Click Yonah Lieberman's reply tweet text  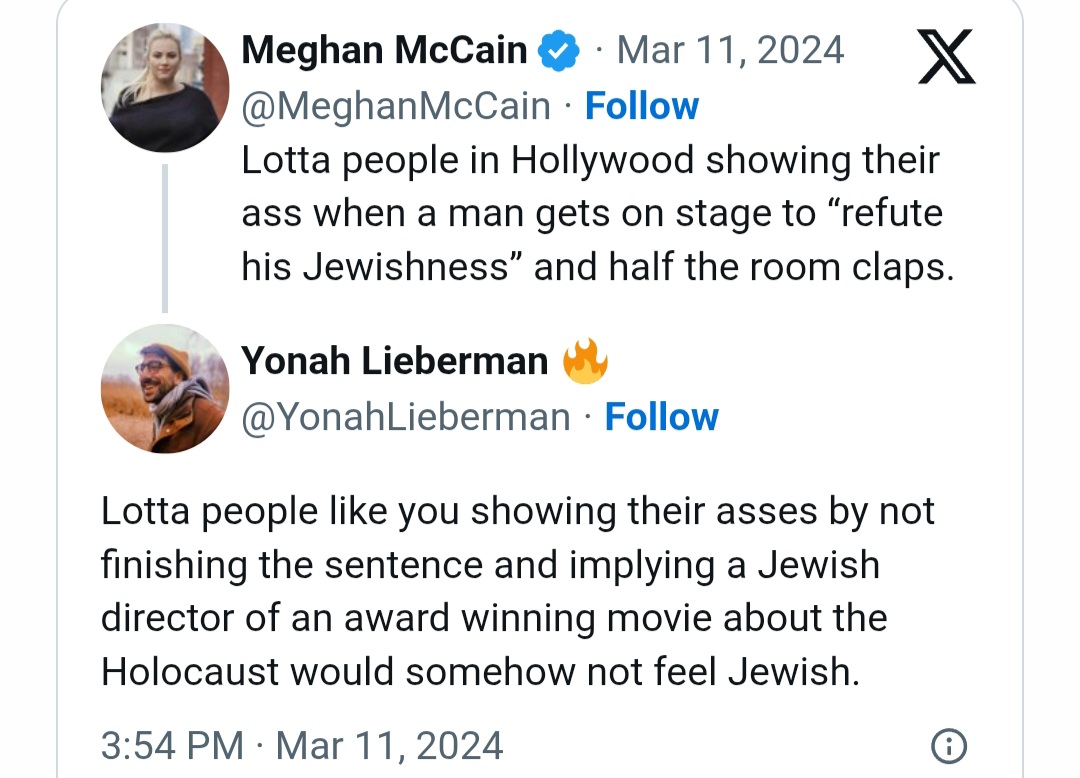pyautogui.click(x=517, y=591)
